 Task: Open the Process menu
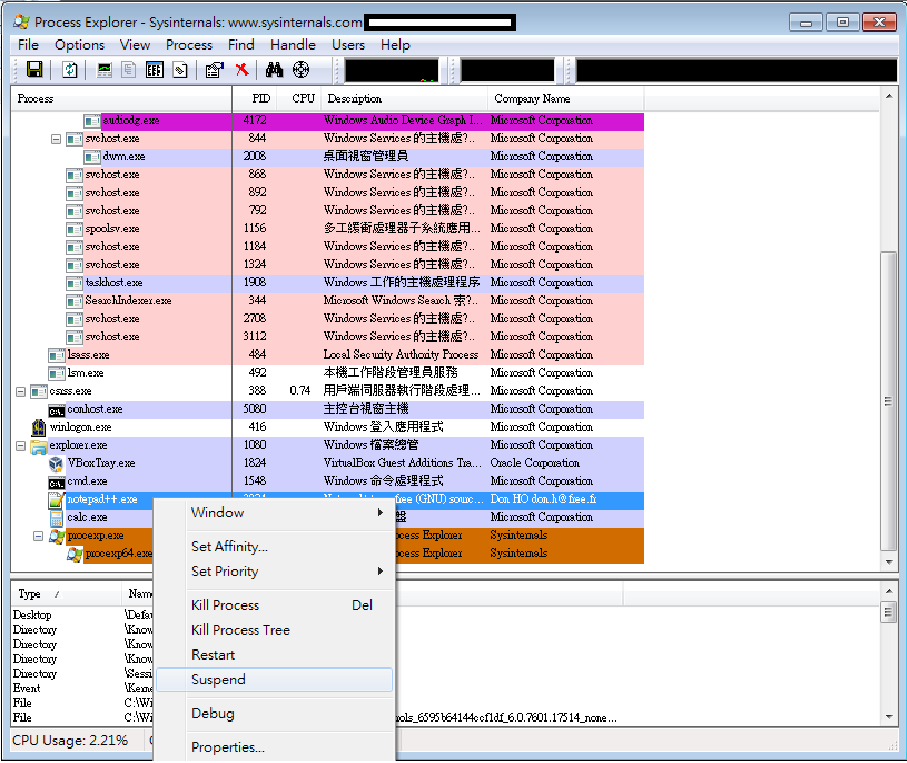coord(189,45)
